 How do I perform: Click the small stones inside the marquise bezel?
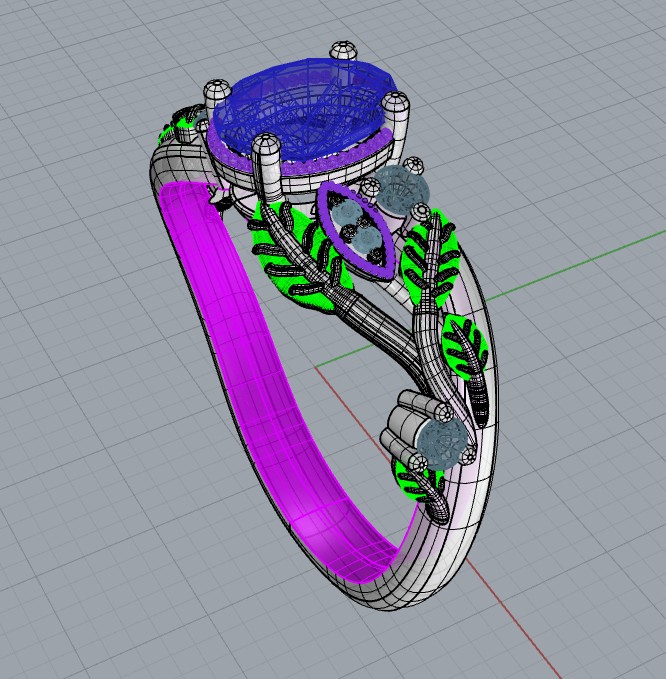point(357,226)
